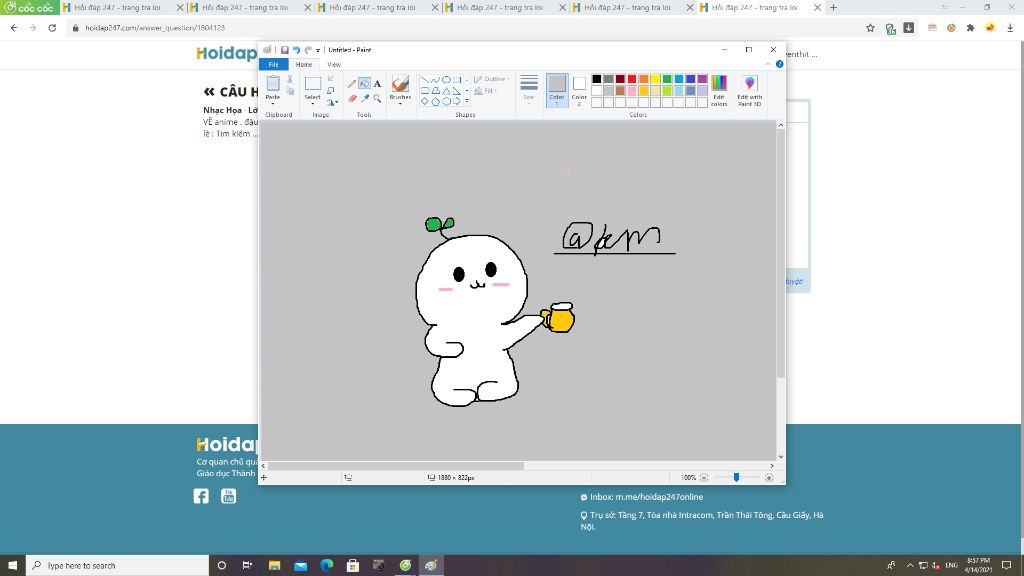Click the Crop icon in Image group

pyautogui.click(x=330, y=79)
